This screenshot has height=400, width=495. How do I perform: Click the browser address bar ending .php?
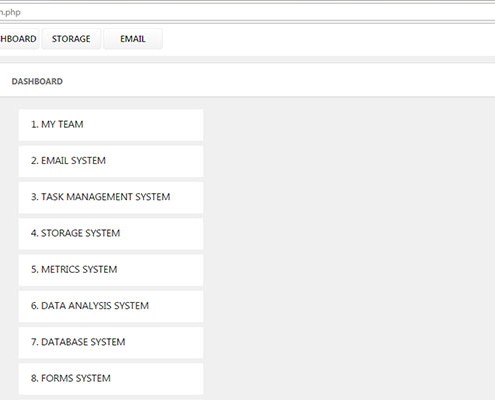click(247, 12)
